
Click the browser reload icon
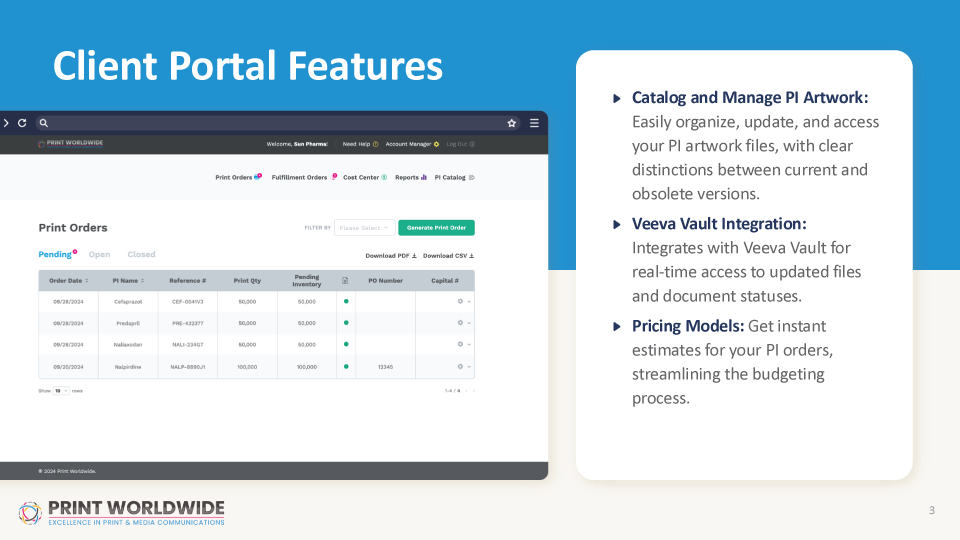tap(22, 123)
